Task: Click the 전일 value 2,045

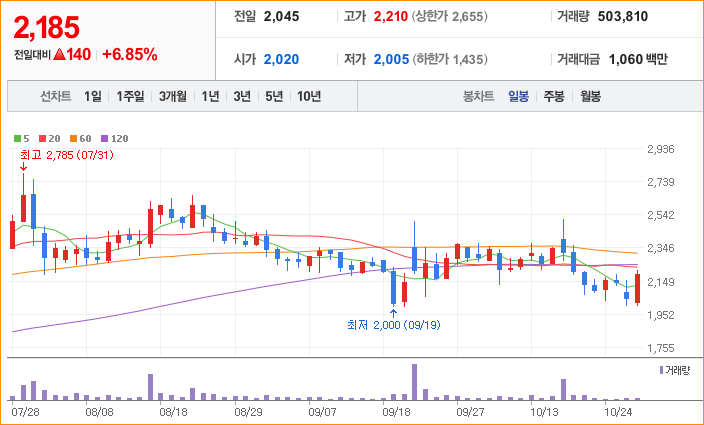Action: coord(282,17)
